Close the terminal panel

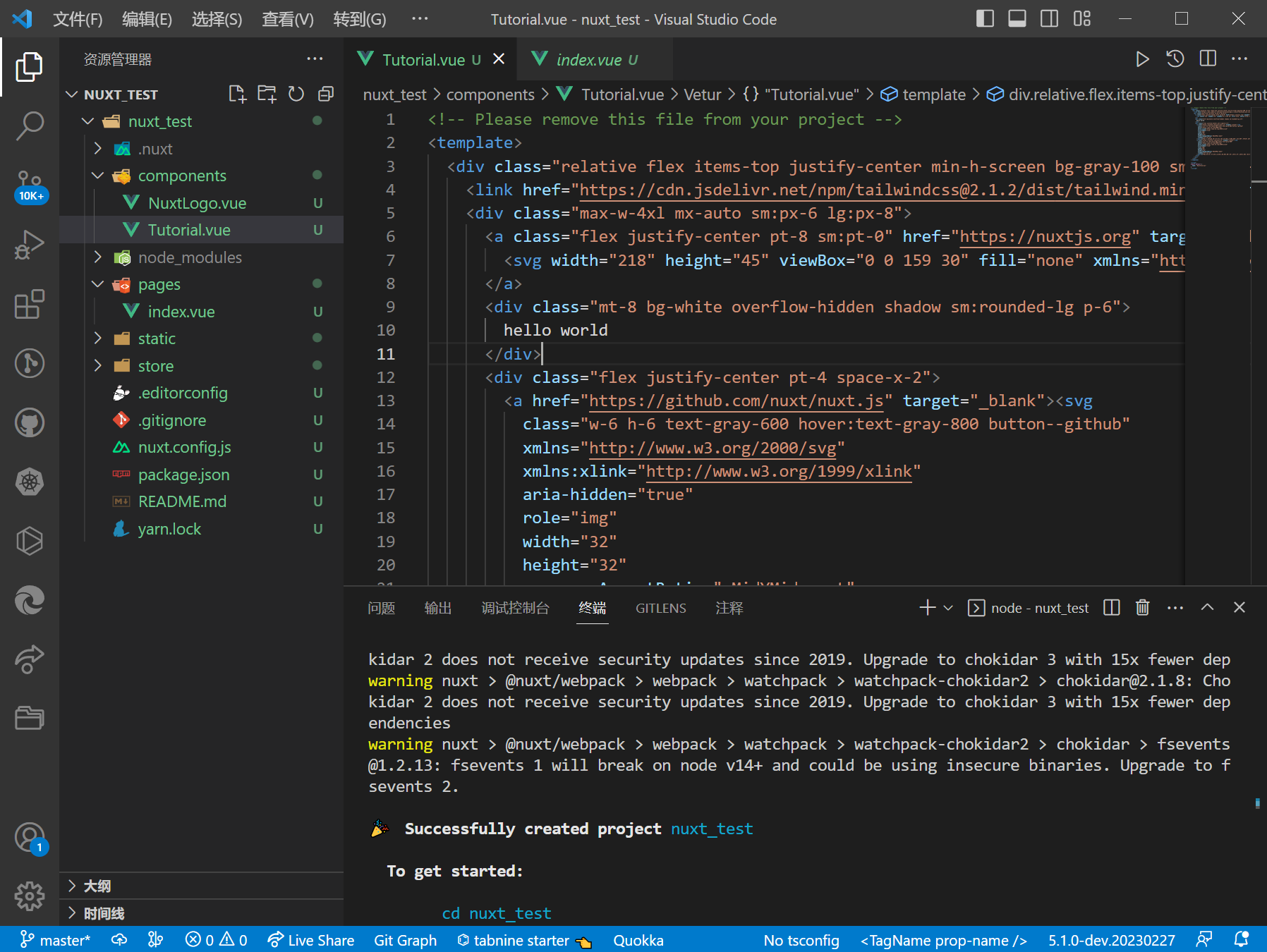click(x=1239, y=607)
